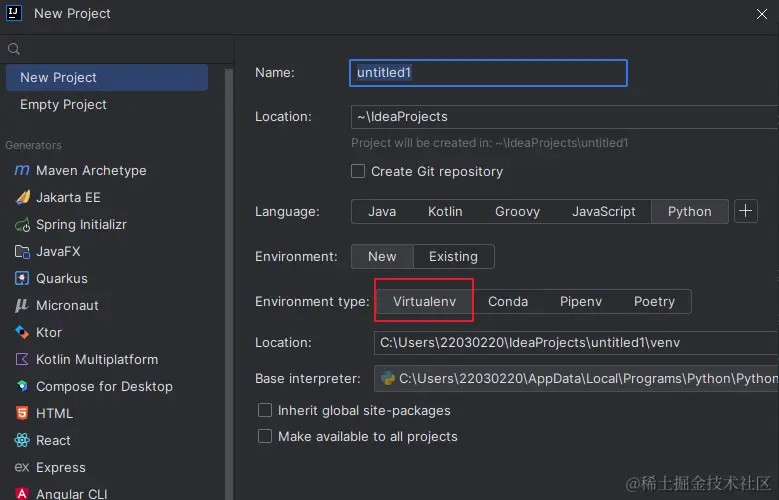Click the search magnifier icon

coord(14,49)
